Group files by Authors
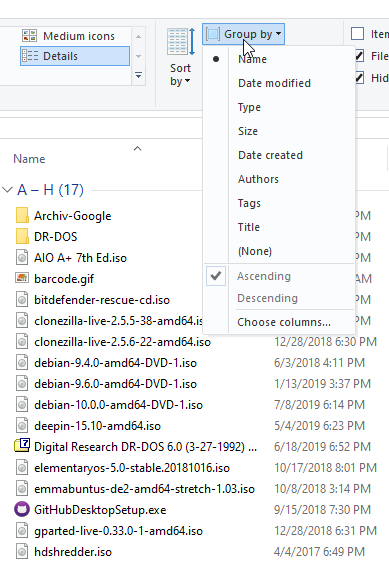This screenshot has width=389, height=561. [x=258, y=179]
